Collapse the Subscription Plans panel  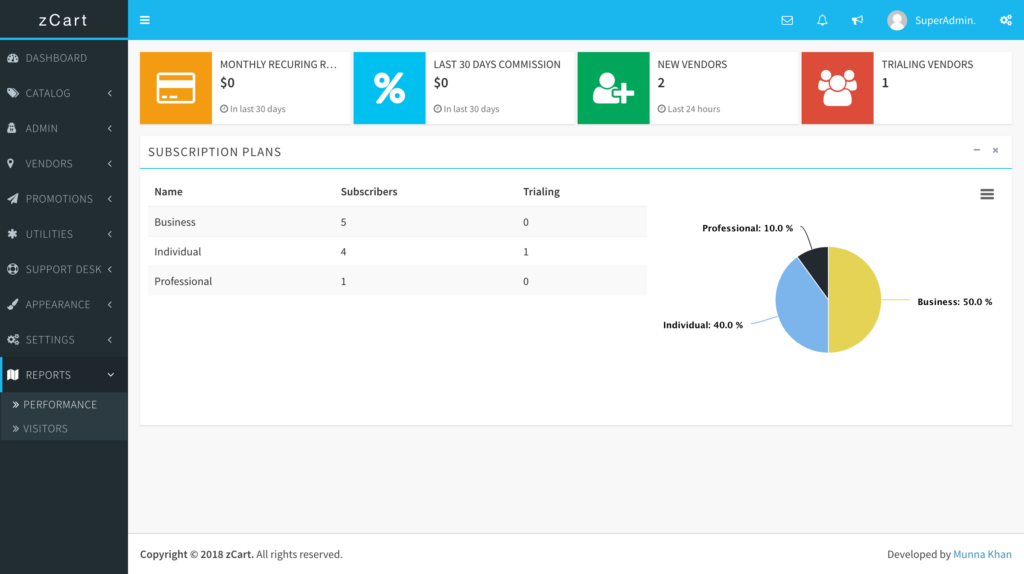[977, 150]
